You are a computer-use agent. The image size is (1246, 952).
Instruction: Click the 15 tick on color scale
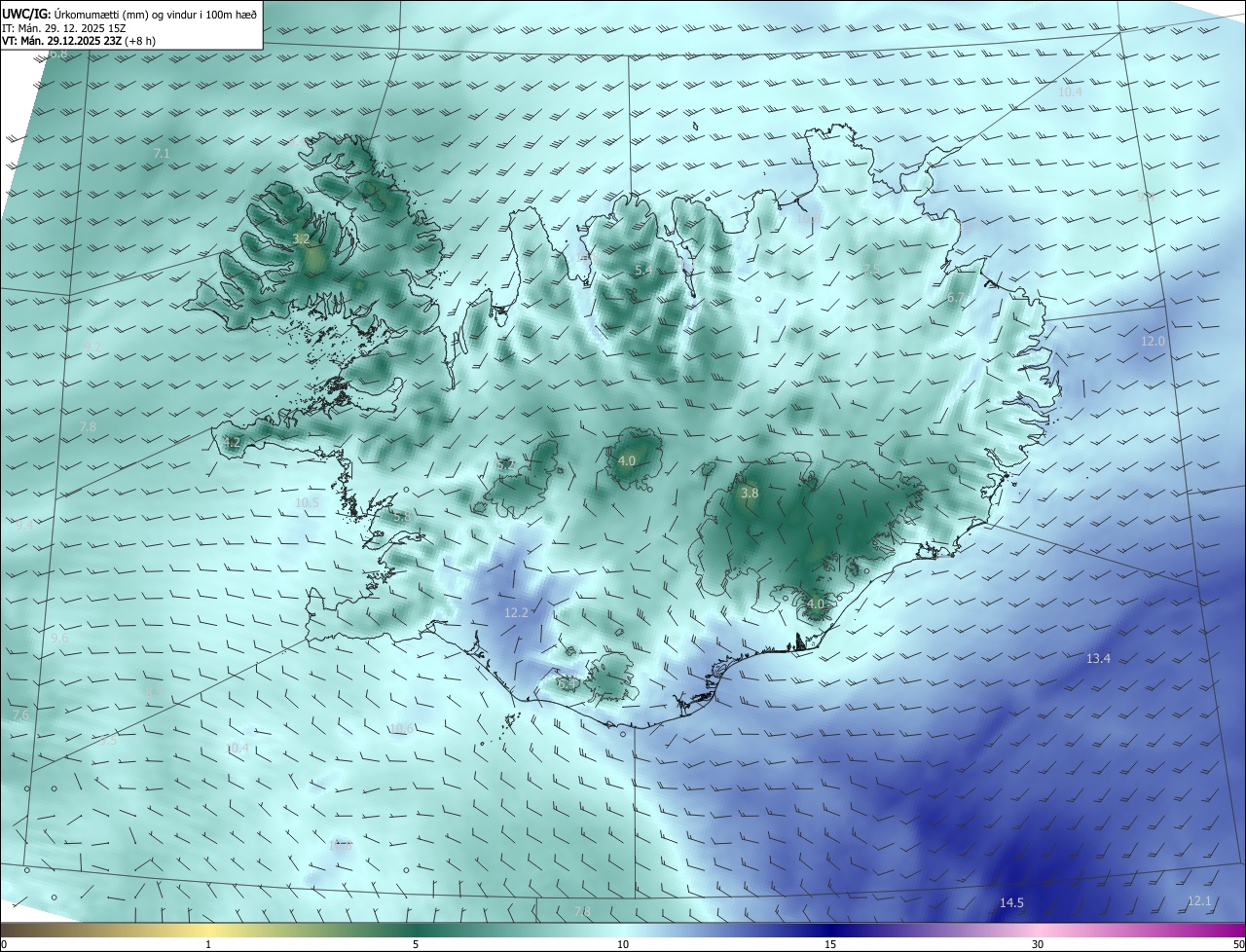point(830,944)
